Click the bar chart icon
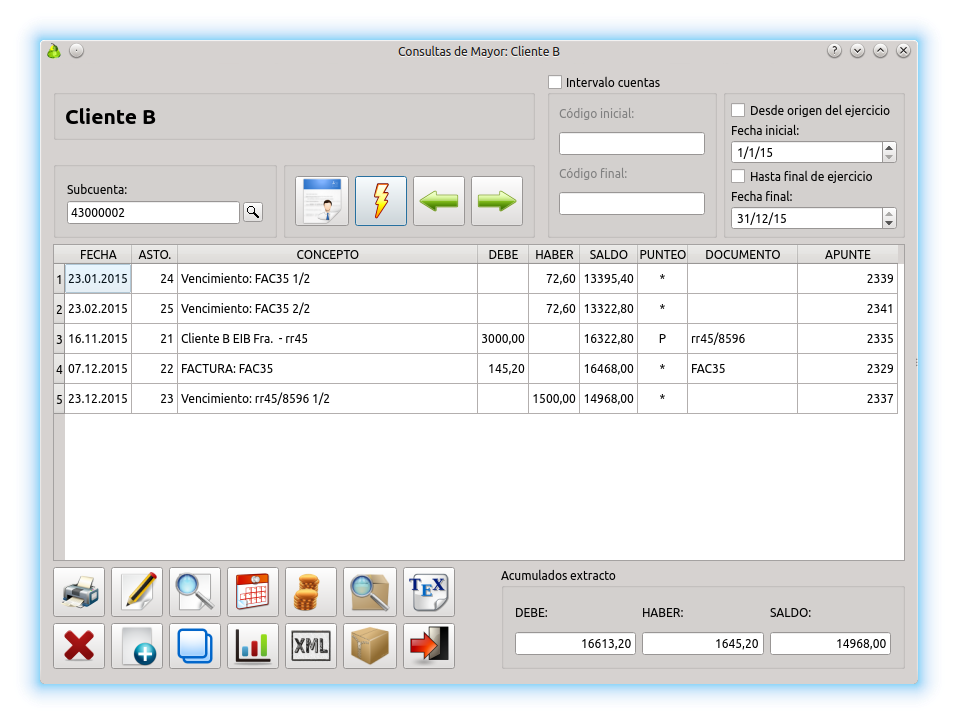The height and width of the screenshot is (724, 958). coord(253,646)
